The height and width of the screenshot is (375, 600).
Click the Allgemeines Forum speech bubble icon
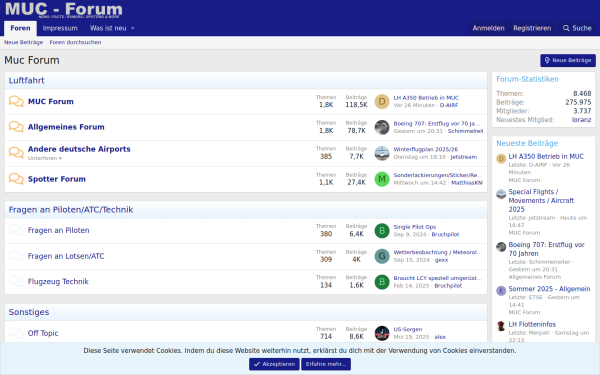click(x=16, y=127)
